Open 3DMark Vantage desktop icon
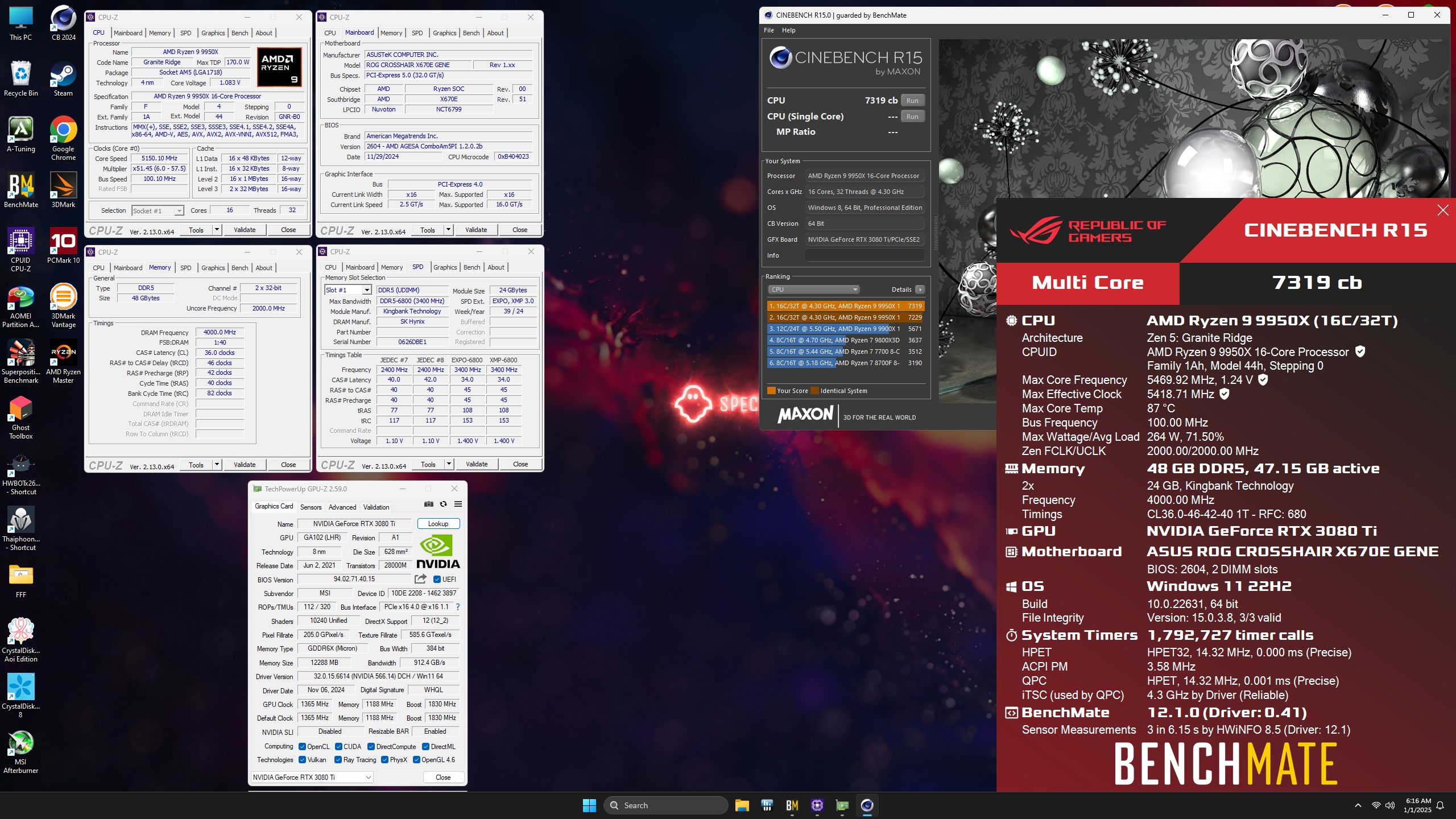 (63, 305)
